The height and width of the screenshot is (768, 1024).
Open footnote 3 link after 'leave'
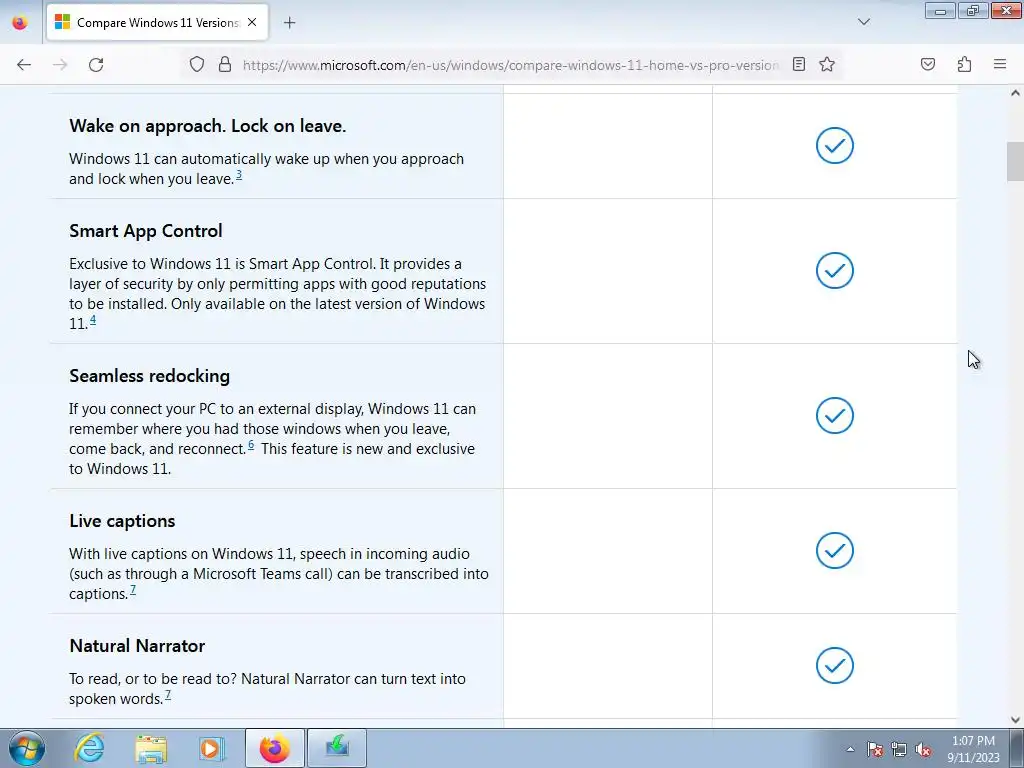pos(239,175)
